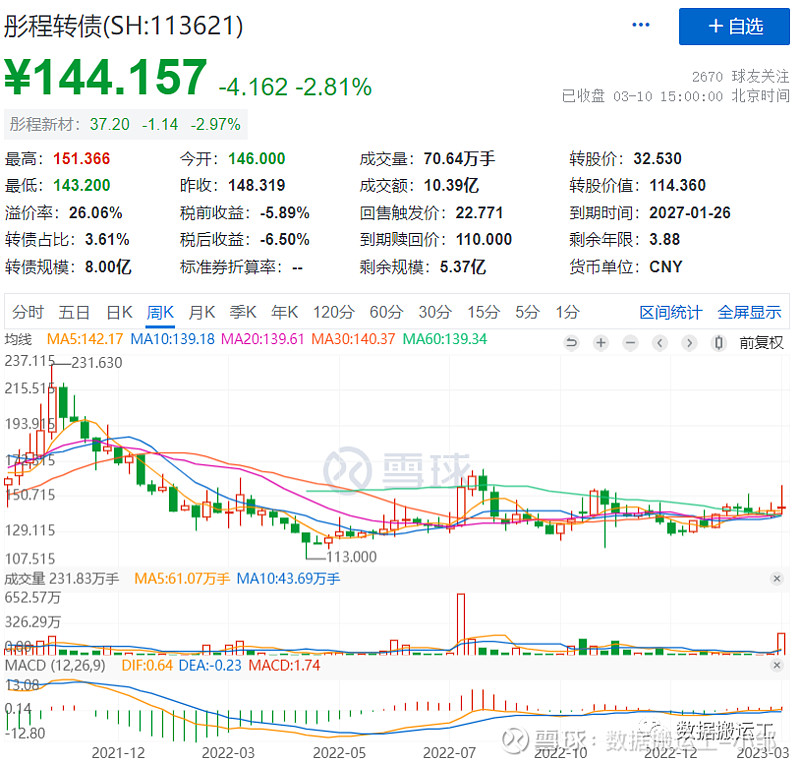This screenshot has height=766, width=800.
Task: Zoom out chart with minus icon
Action: (631, 343)
